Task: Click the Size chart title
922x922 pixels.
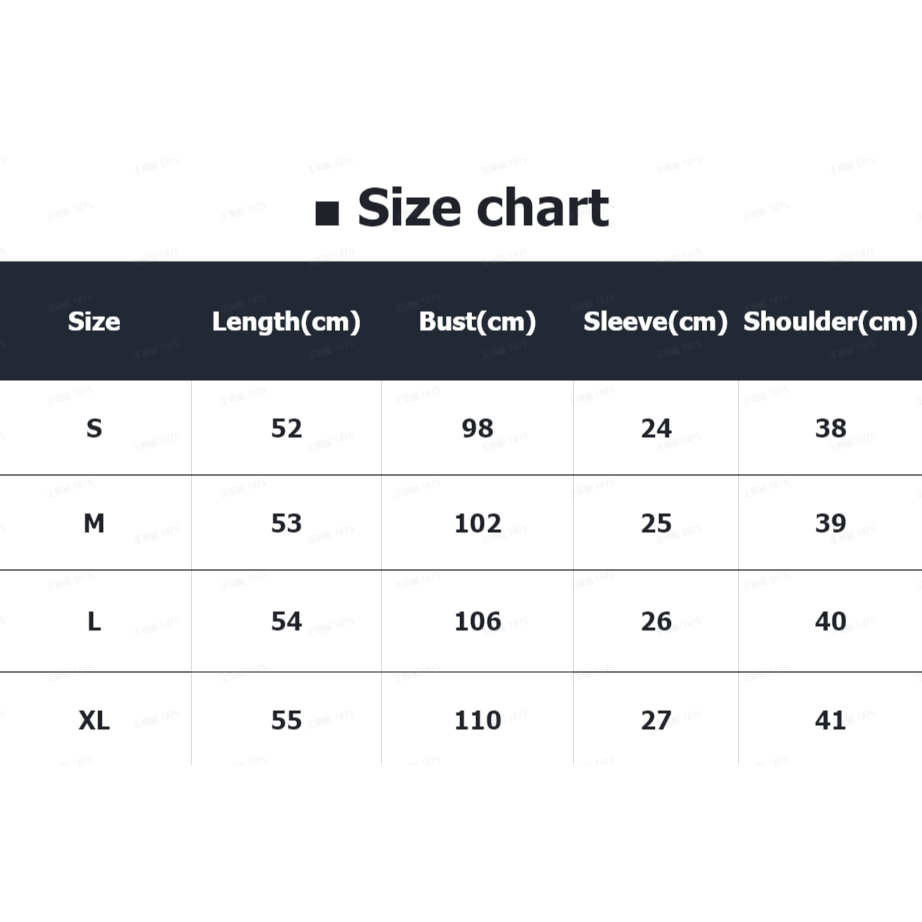Action: pos(483,208)
